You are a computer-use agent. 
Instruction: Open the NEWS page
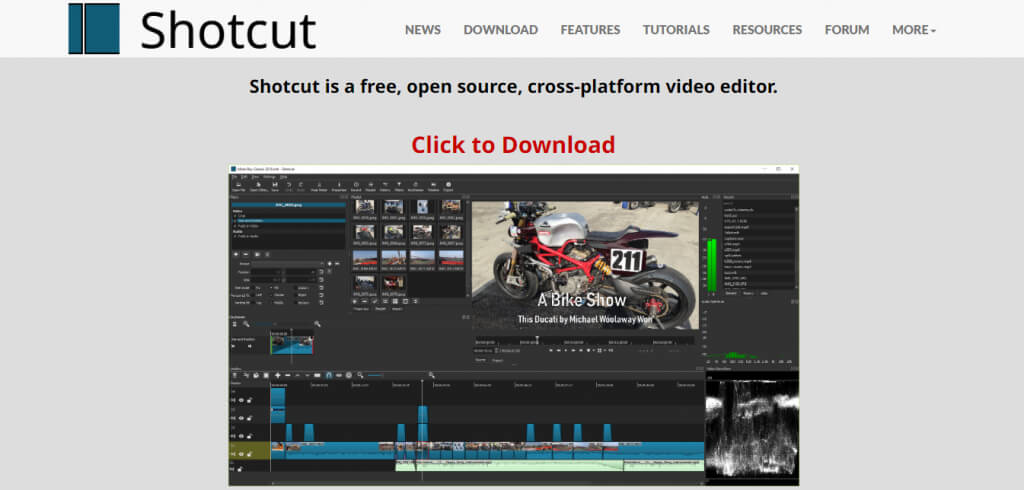click(x=423, y=30)
